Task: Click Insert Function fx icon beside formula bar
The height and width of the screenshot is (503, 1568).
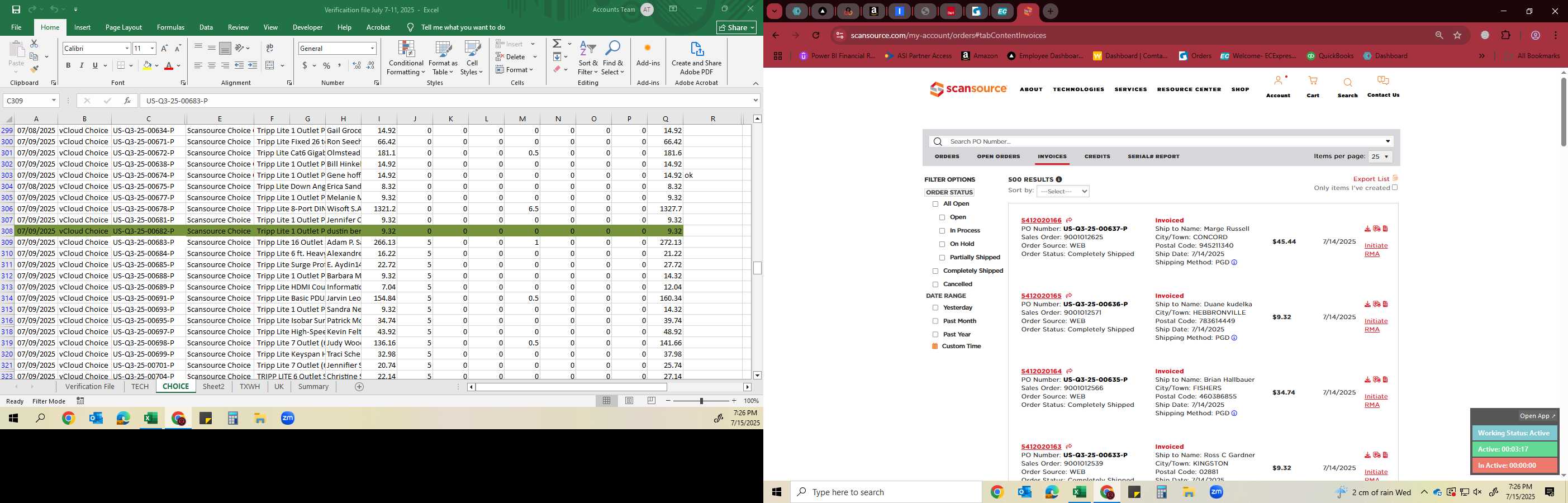Action: (x=127, y=101)
